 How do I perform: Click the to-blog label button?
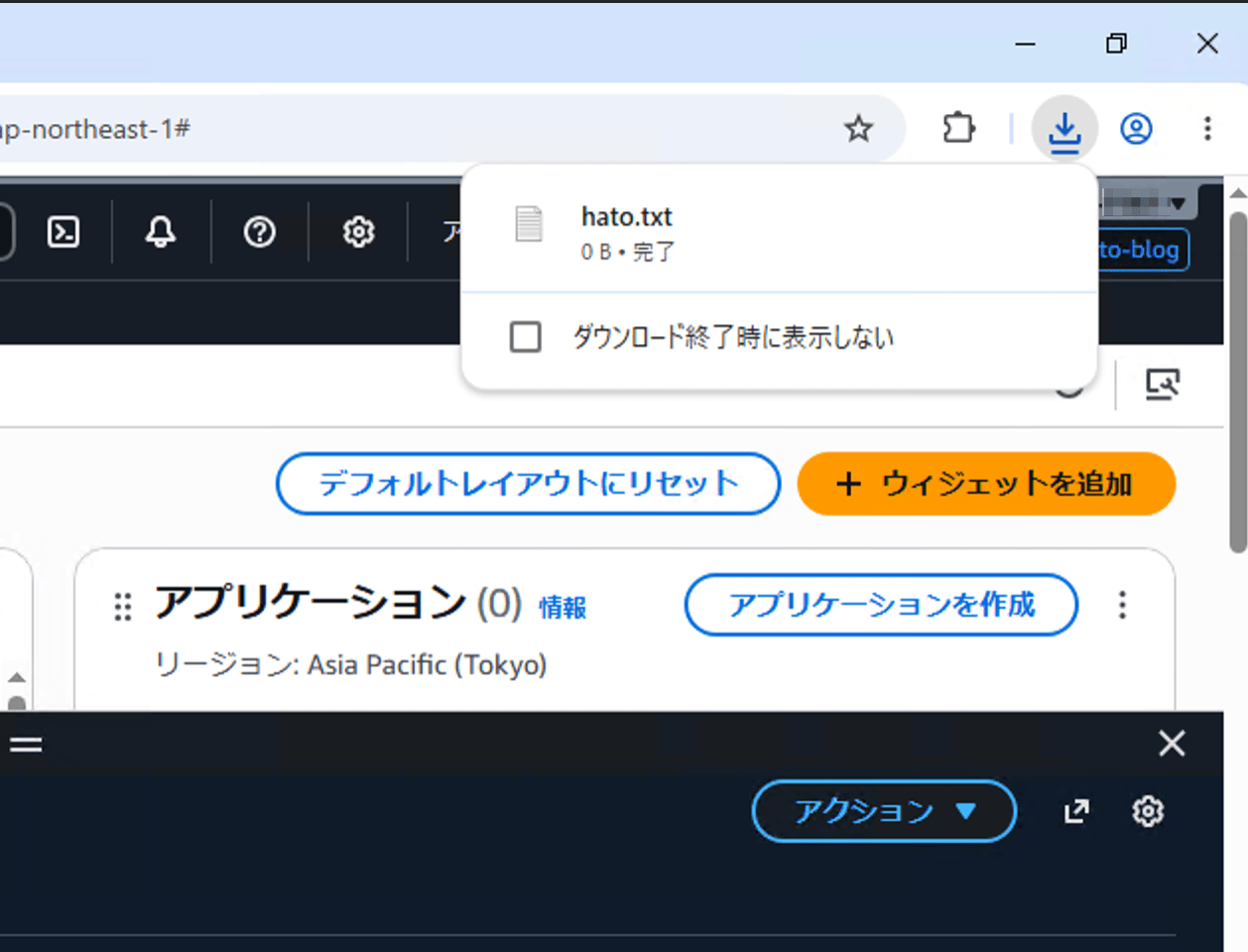pos(1142,249)
